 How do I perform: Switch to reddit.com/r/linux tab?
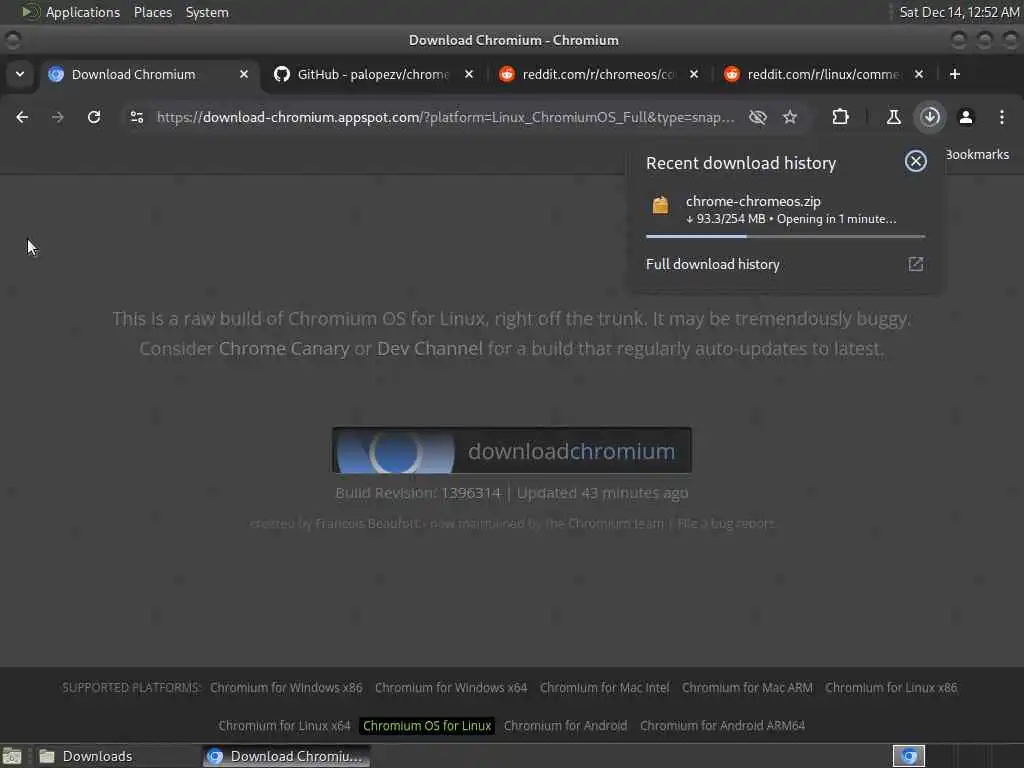(823, 74)
